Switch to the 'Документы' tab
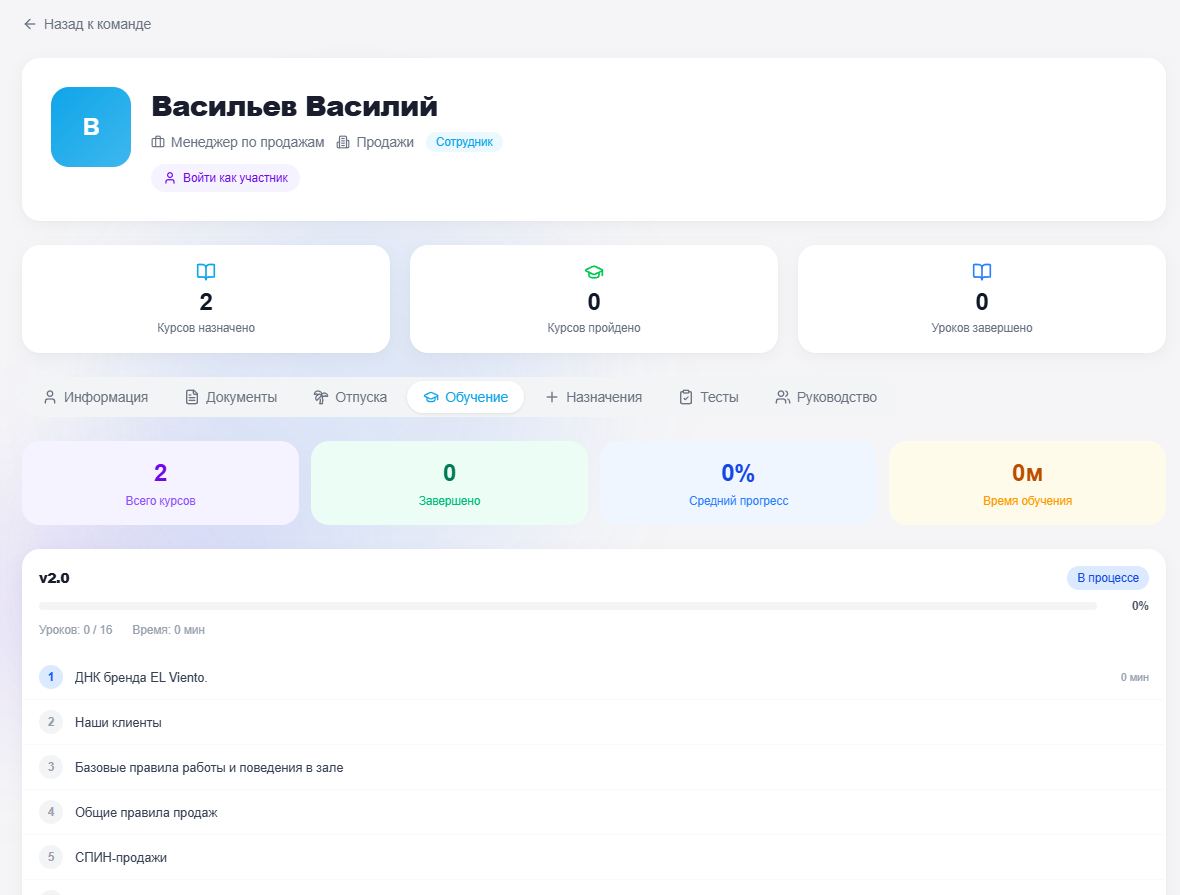Image resolution: width=1180 pixels, height=895 pixels. click(x=231, y=397)
